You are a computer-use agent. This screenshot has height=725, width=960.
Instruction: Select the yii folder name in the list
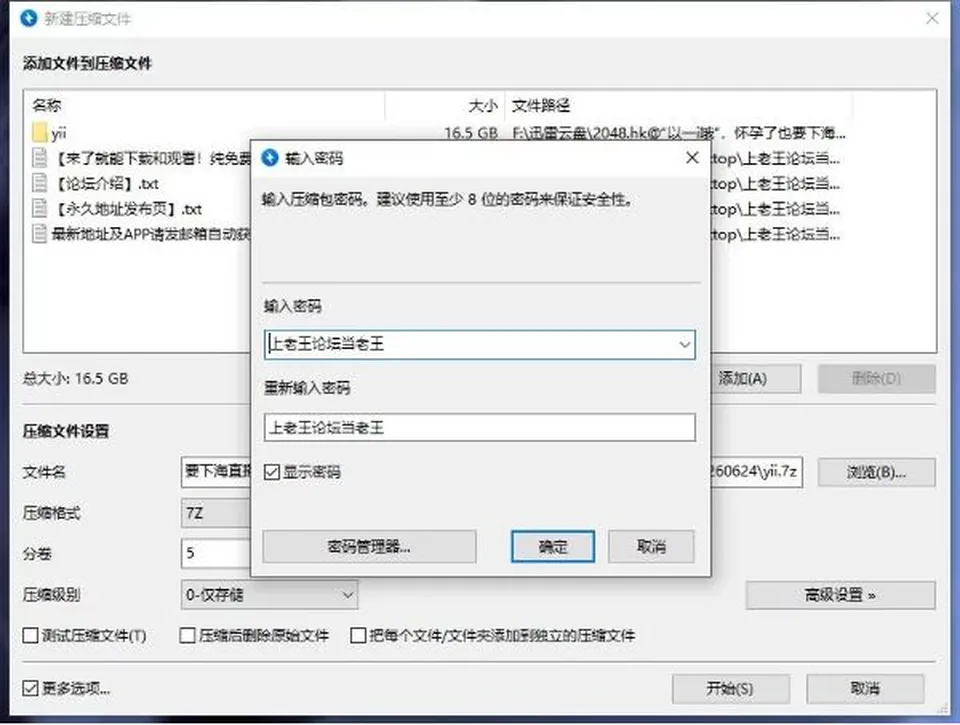coord(59,133)
